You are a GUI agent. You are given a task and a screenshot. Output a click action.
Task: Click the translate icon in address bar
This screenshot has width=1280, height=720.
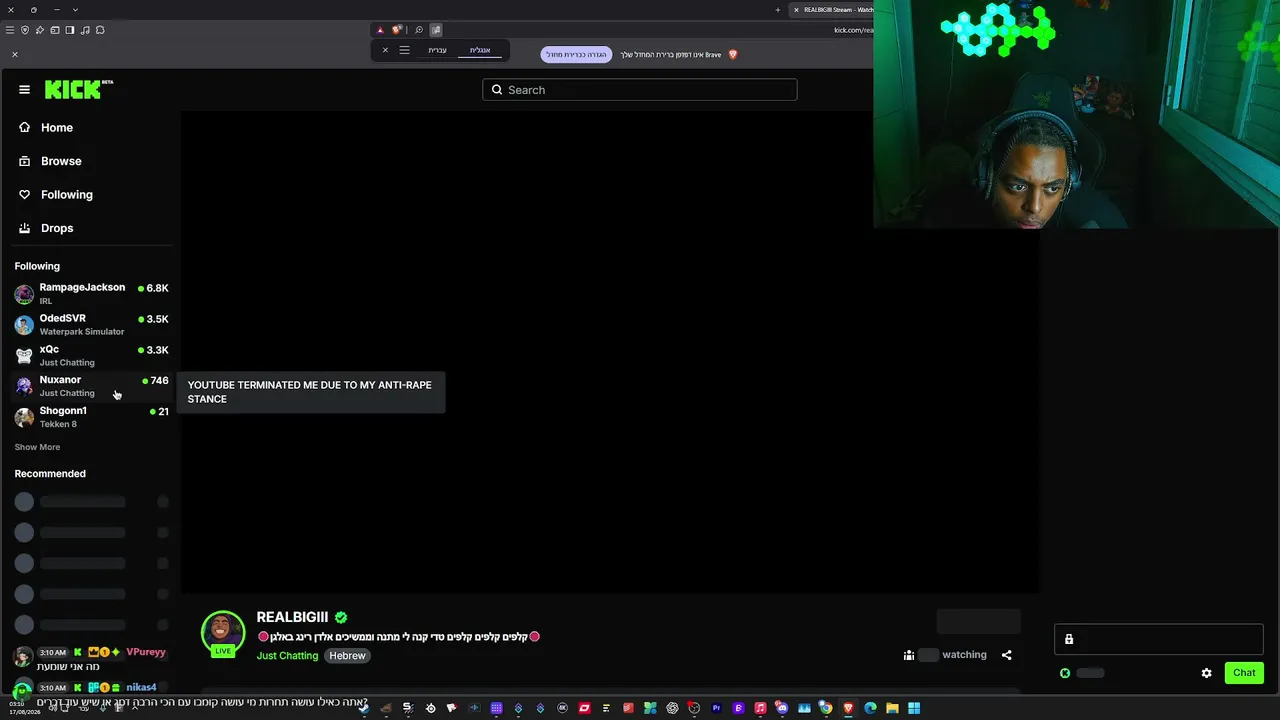(x=437, y=30)
